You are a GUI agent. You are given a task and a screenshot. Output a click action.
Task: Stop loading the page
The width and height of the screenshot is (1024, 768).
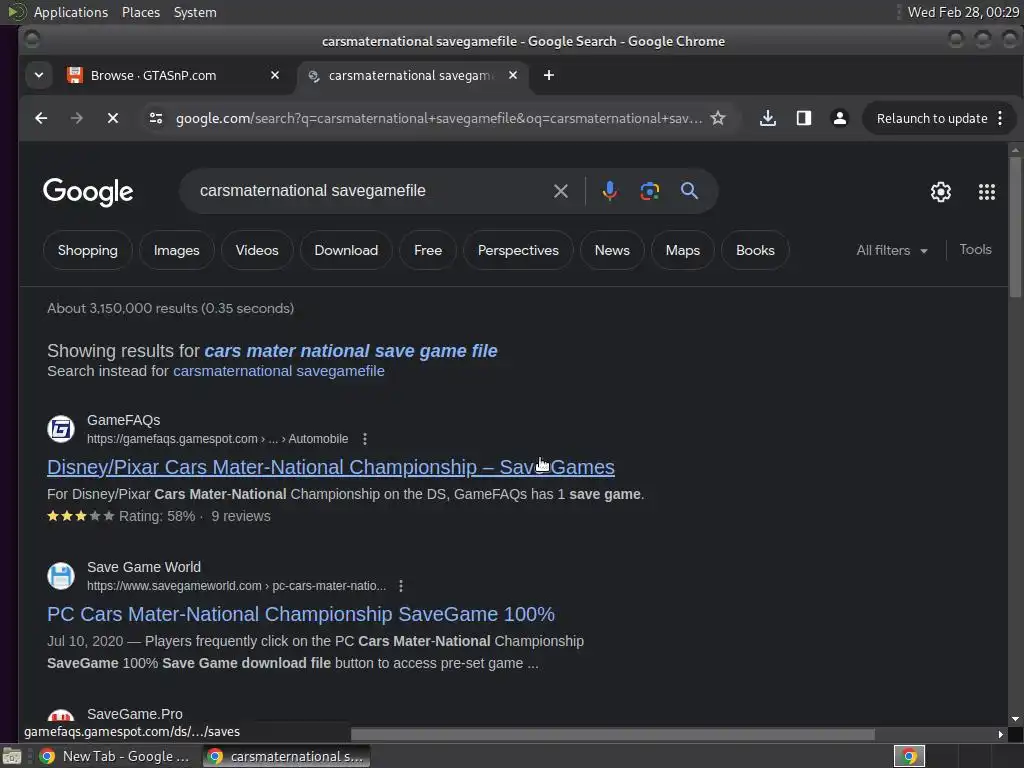[x=112, y=118]
